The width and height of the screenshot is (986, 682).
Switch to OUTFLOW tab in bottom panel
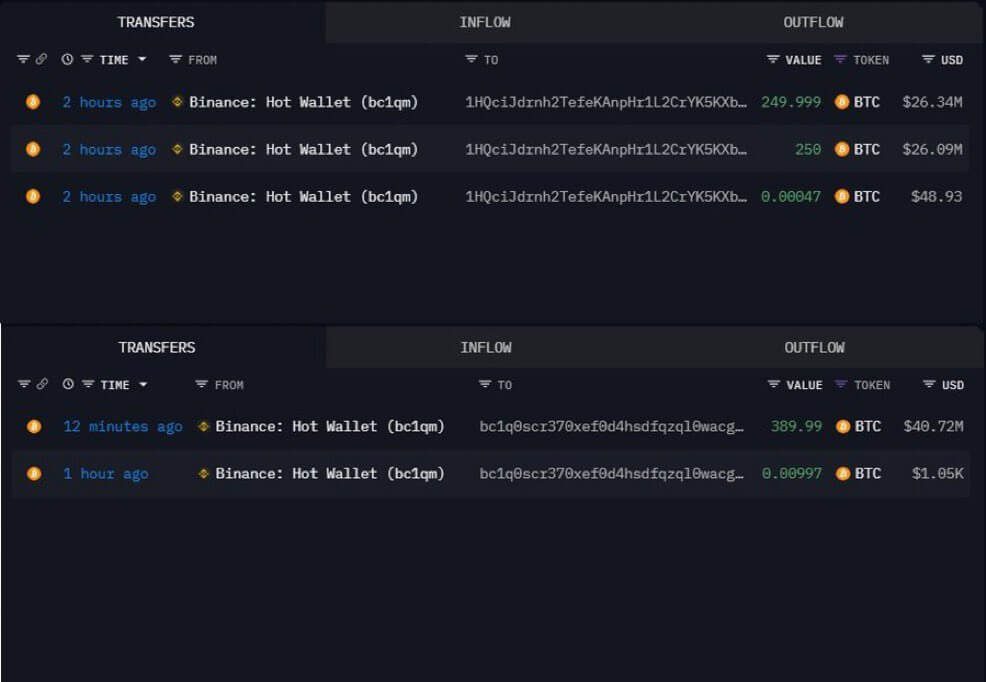(x=814, y=348)
